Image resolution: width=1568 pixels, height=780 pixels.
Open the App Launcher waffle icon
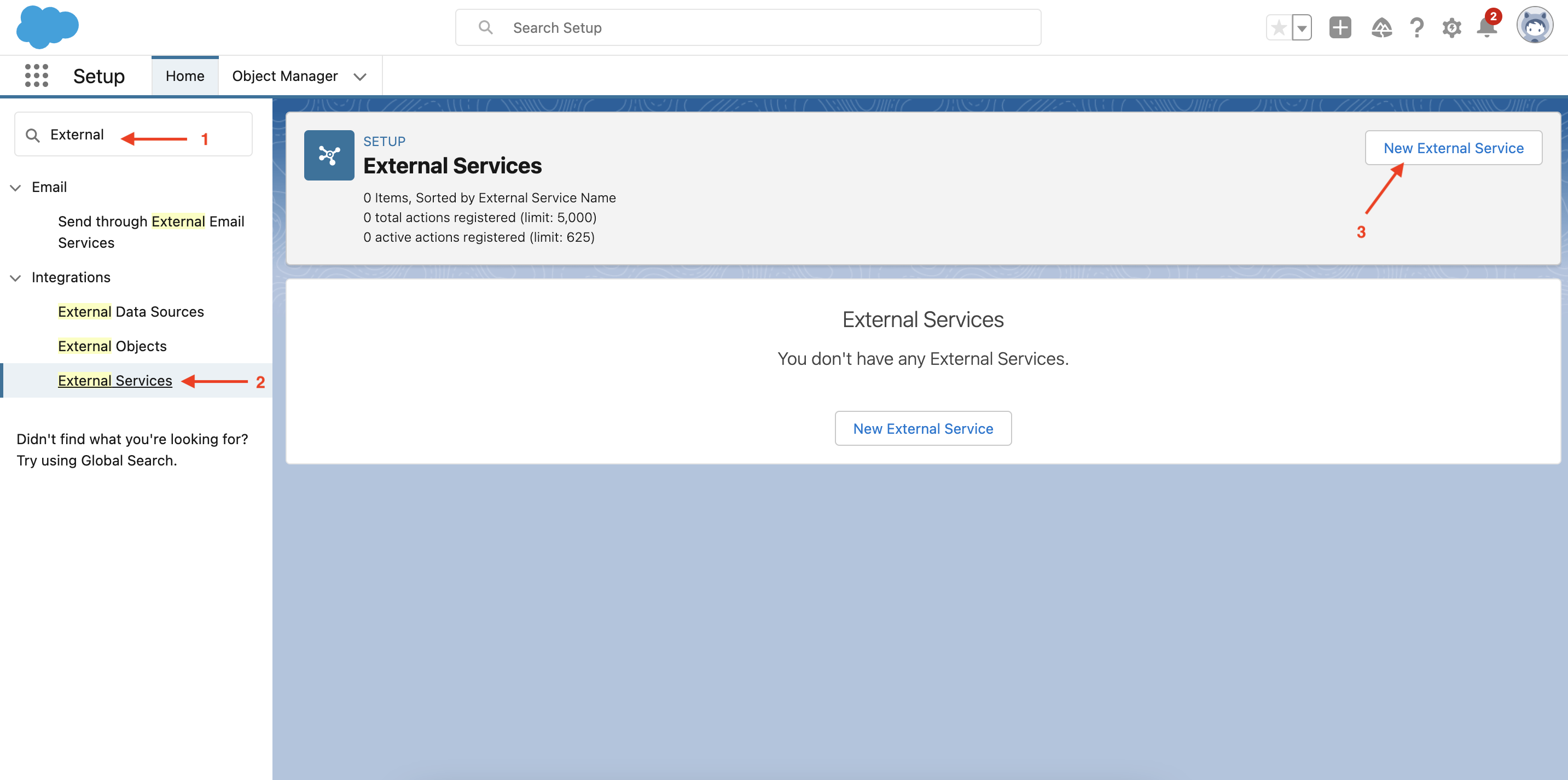tap(36, 75)
